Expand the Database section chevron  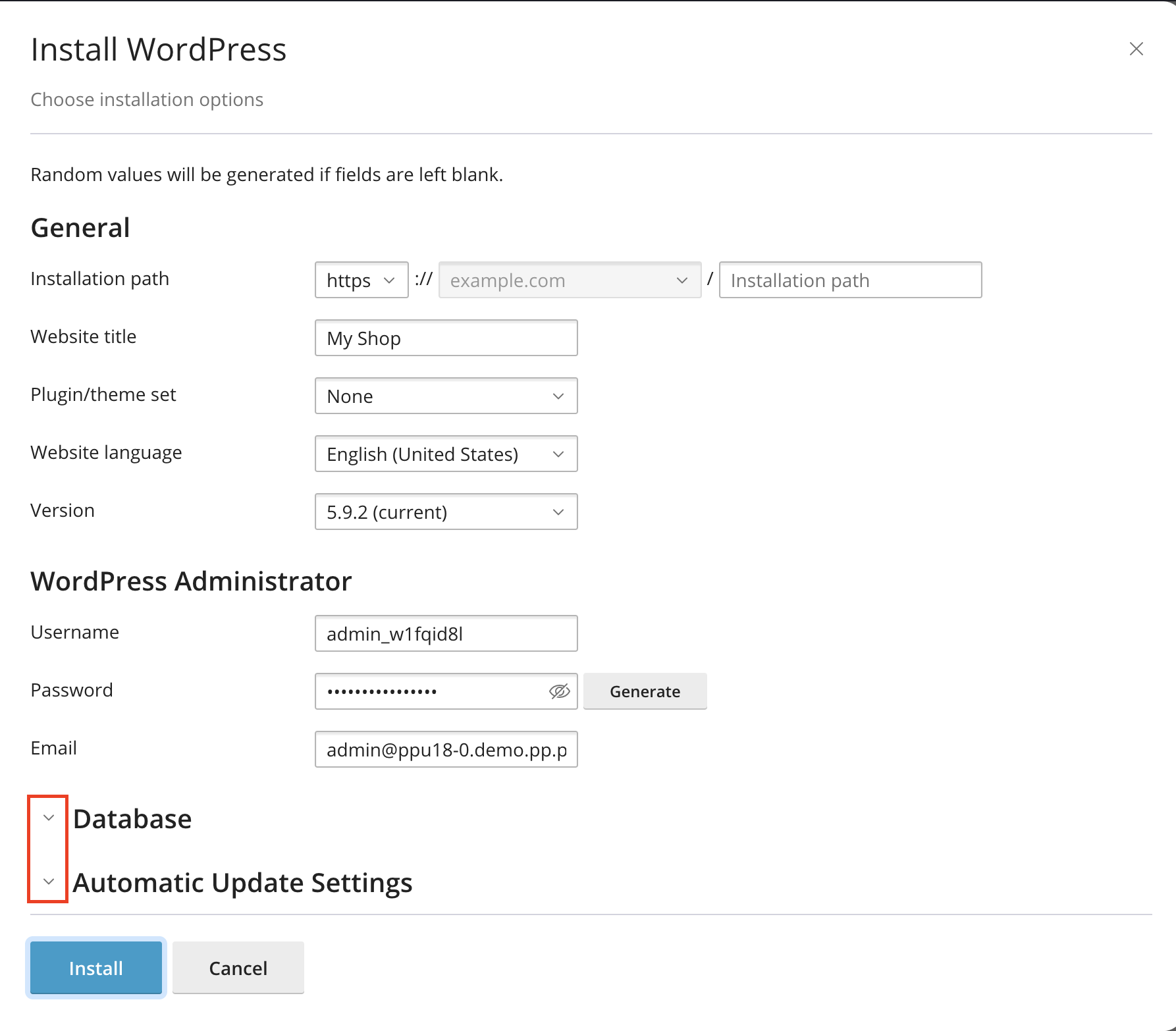49,818
